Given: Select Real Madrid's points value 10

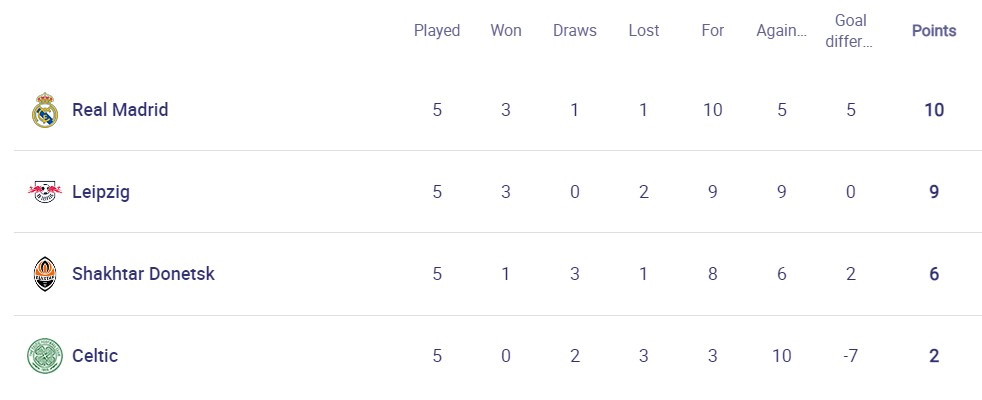Looking at the screenshot, I should click(x=934, y=110).
